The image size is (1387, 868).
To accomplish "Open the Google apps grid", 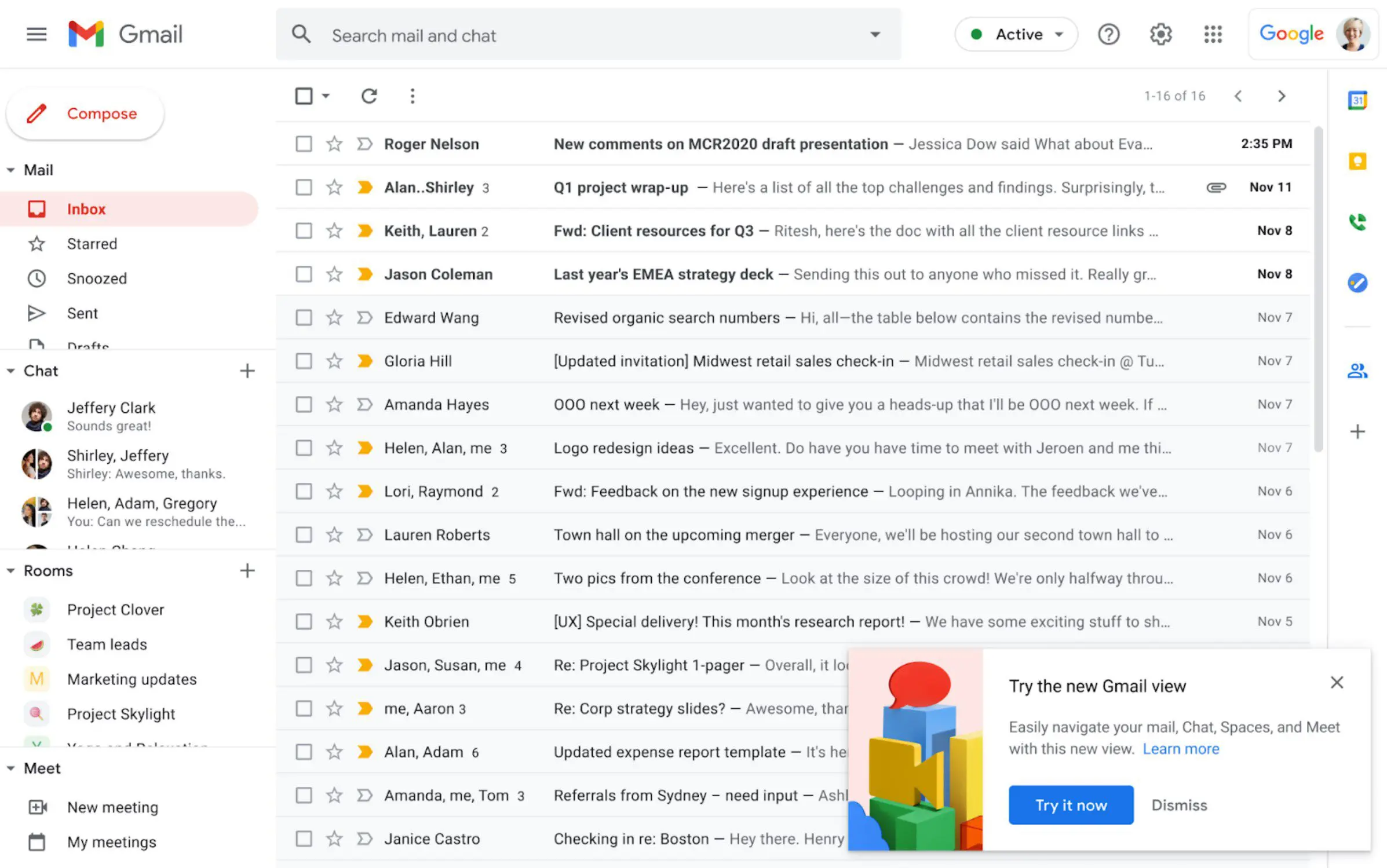I will coord(1213,34).
